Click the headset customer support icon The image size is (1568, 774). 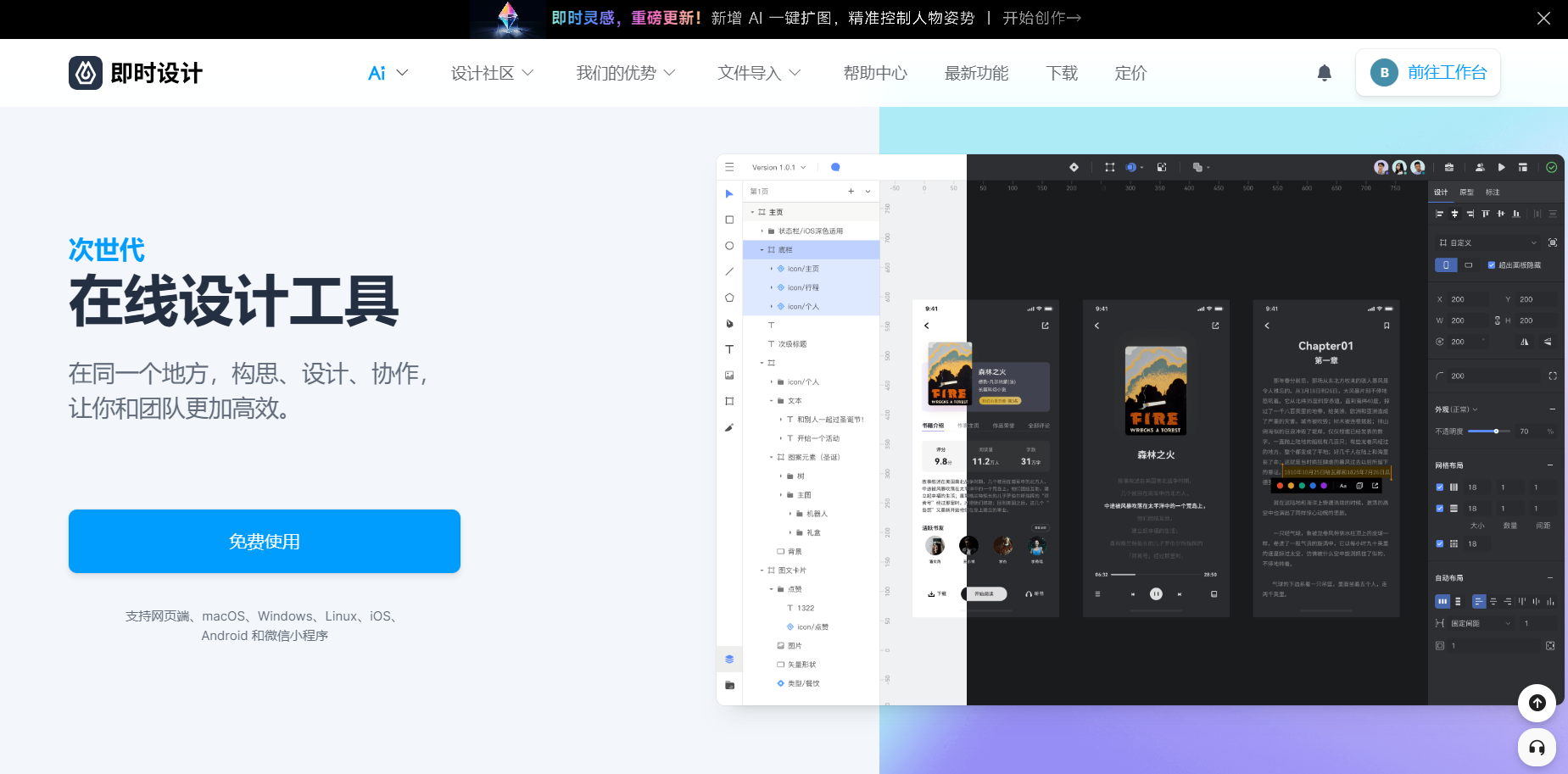click(1536, 747)
